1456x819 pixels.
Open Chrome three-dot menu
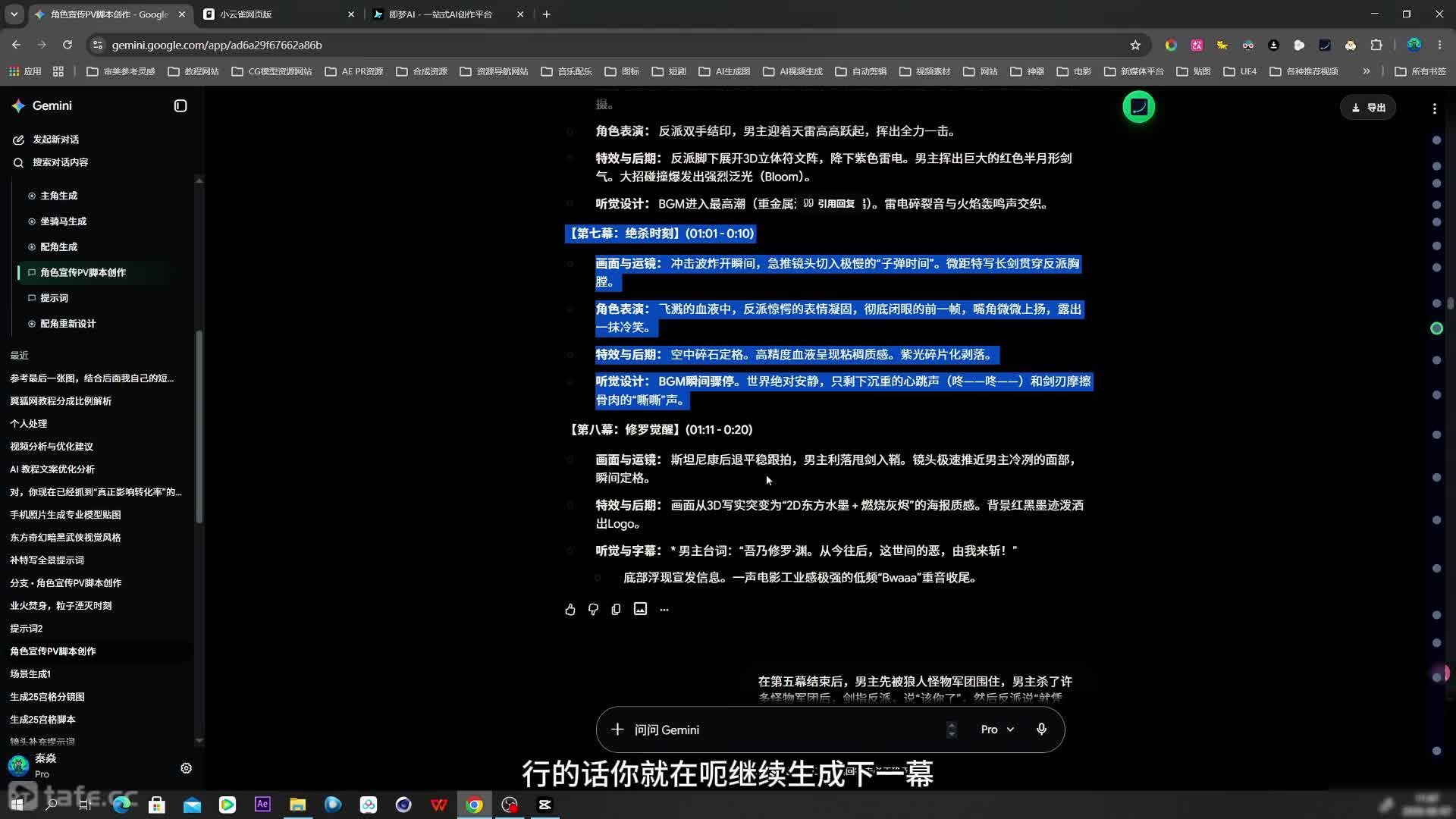(1439, 45)
